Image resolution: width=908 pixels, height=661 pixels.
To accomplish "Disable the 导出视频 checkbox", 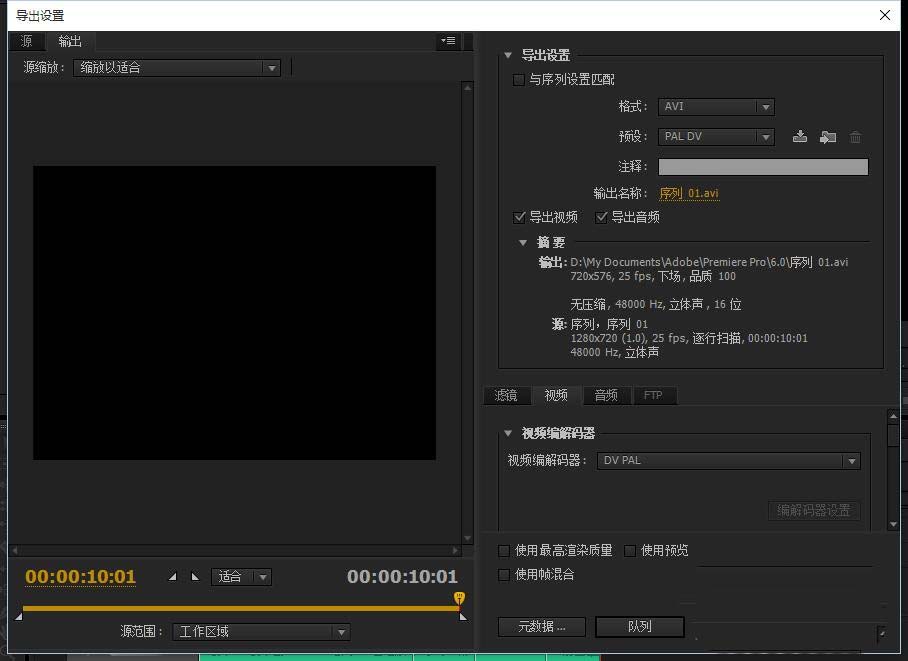I will coord(520,217).
